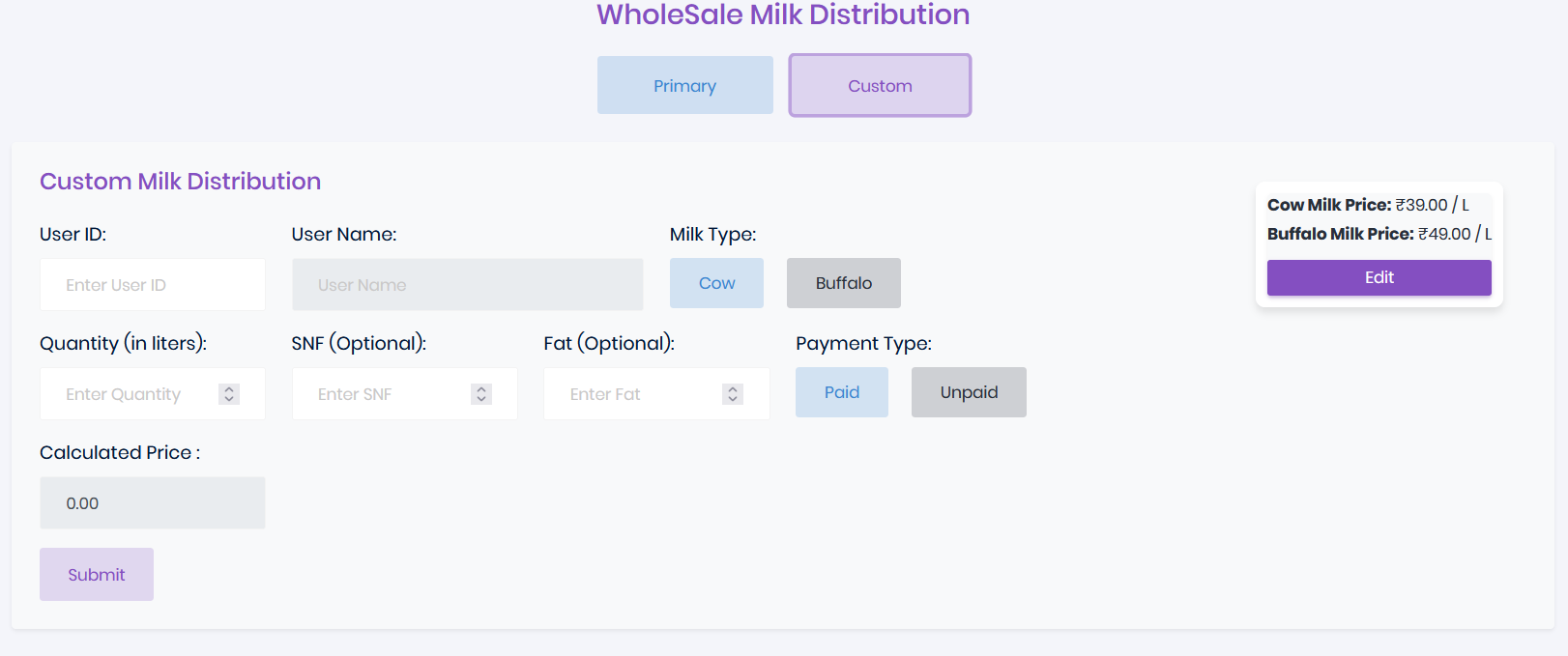Screen dimensions: 1568x656
Task: Click the Submit button
Action: pyautogui.click(x=96, y=573)
